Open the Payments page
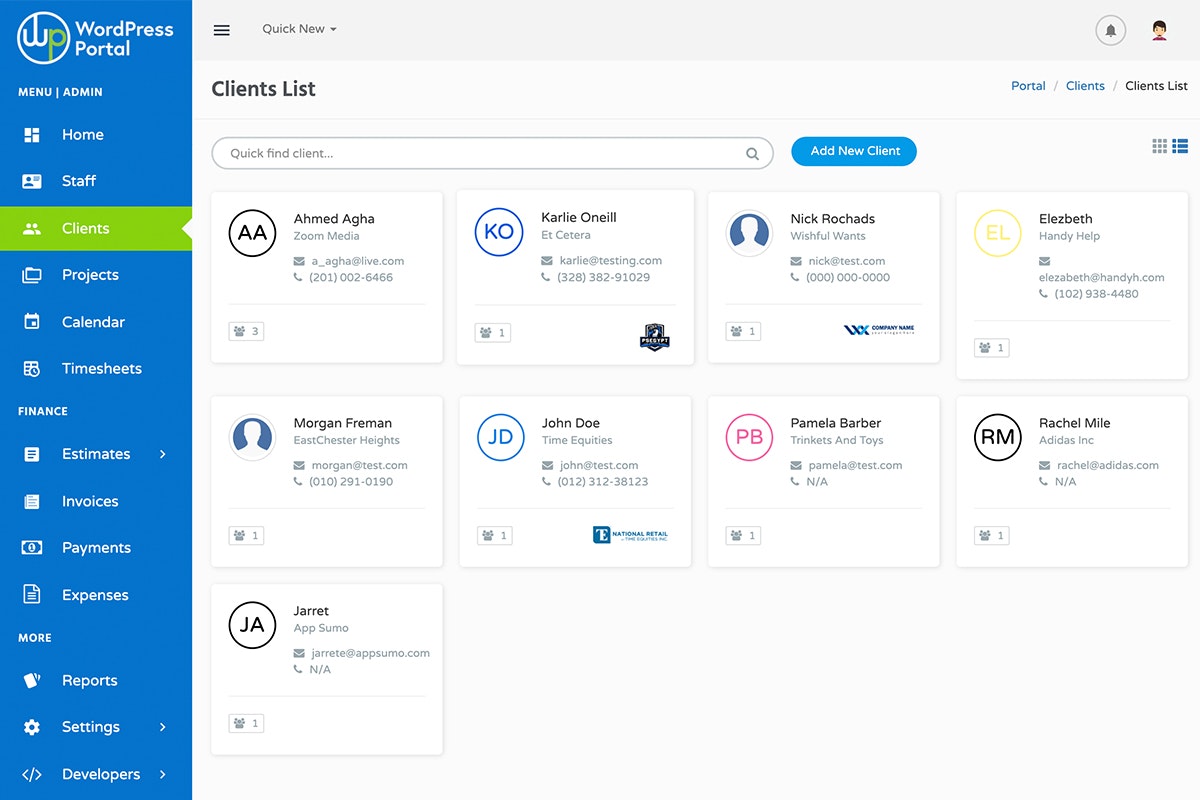 (96, 548)
